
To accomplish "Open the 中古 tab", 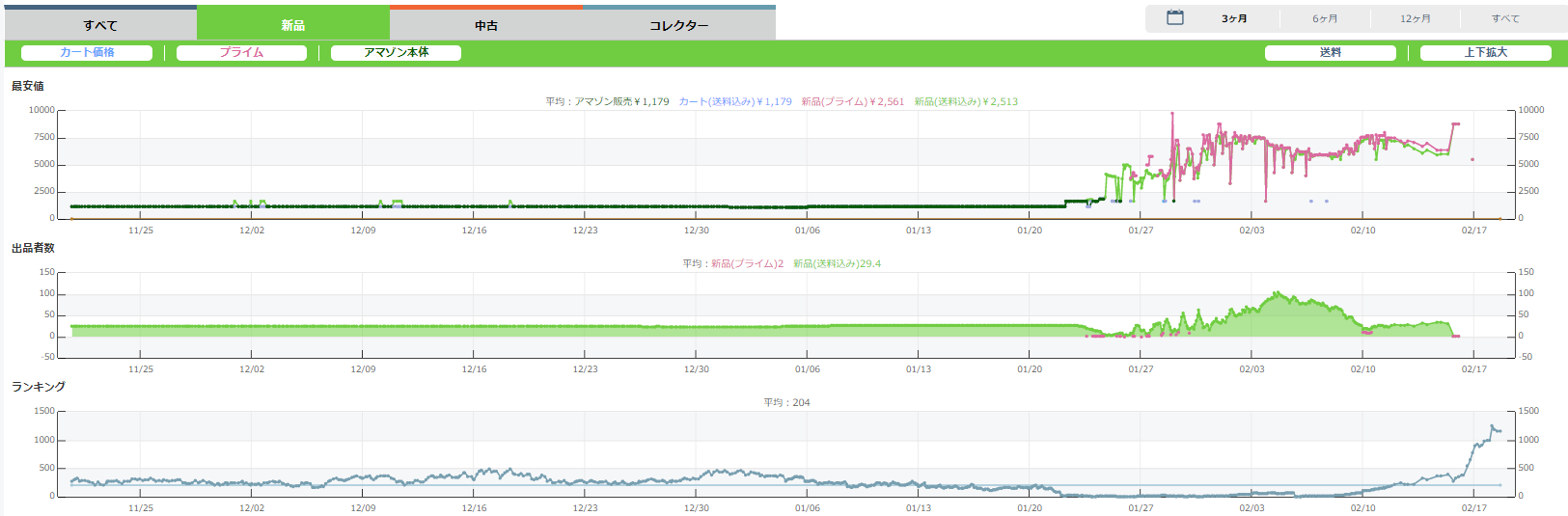I will [486, 25].
